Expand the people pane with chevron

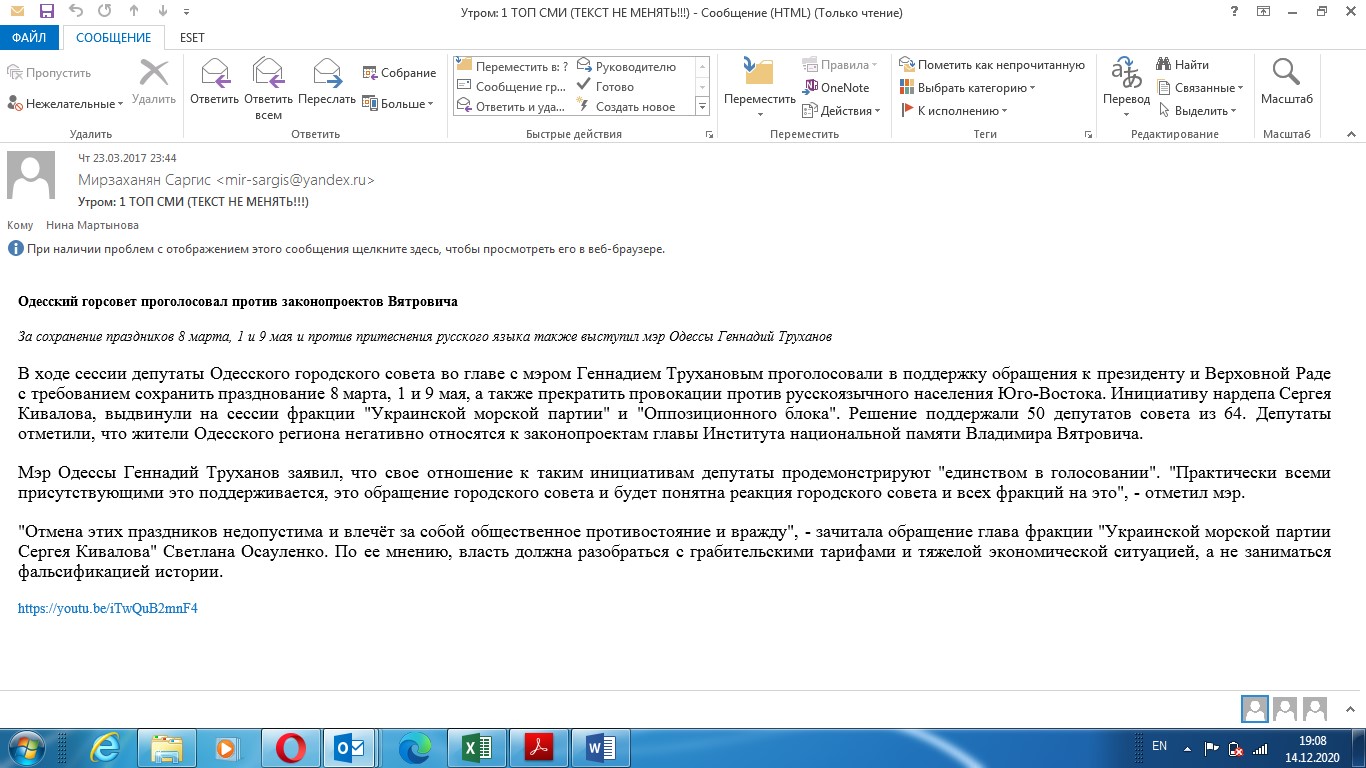[x=1349, y=708]
